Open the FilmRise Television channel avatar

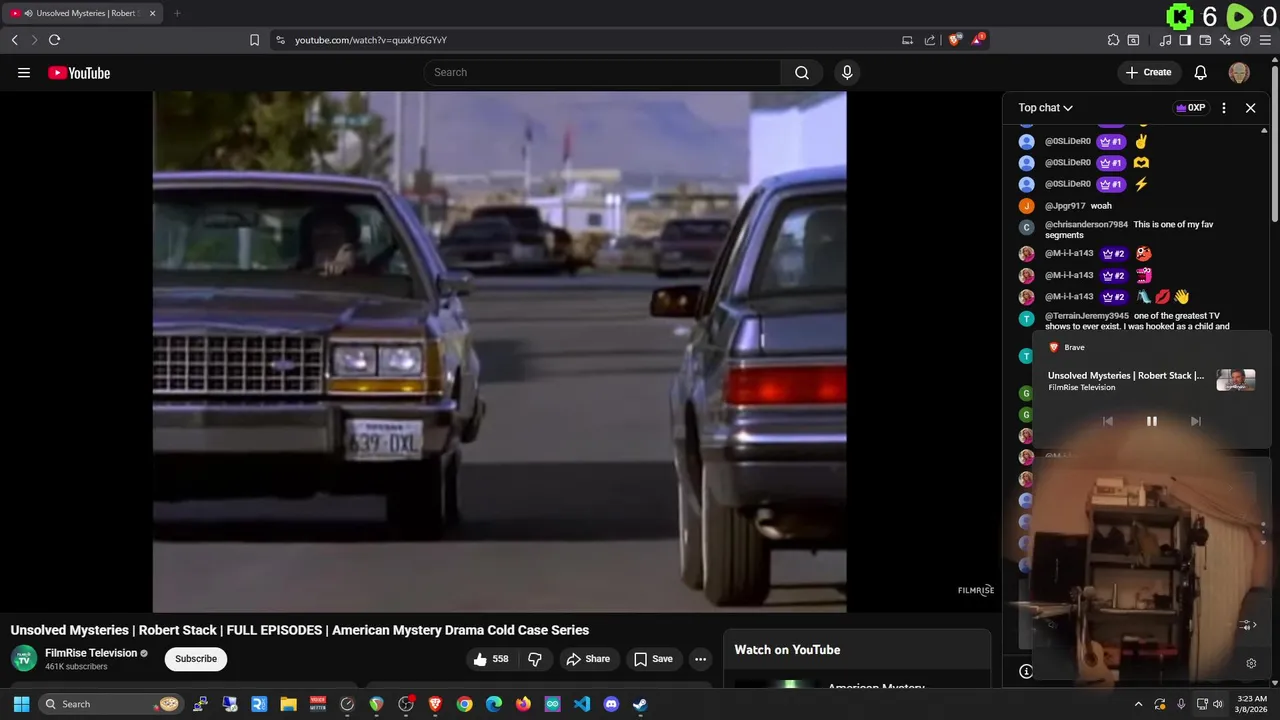24,659
